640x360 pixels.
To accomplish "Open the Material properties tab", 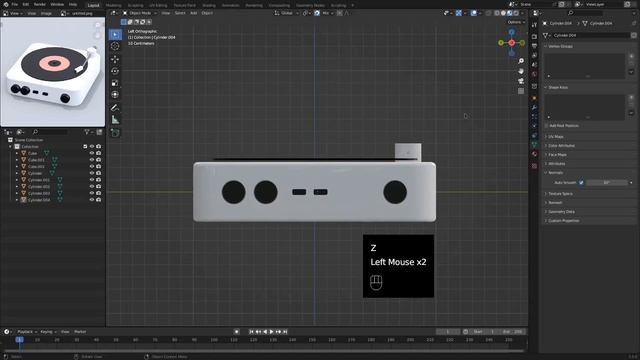I will coord(534,154).
